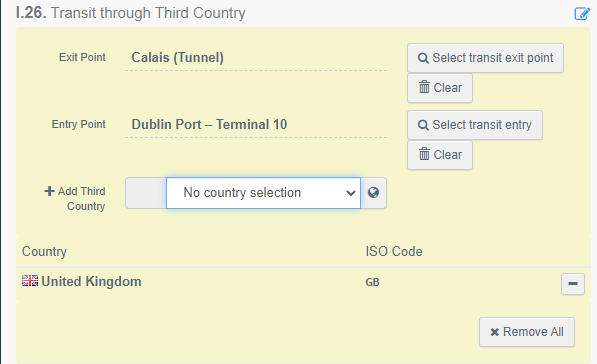
Task: Click the trash Clear button for Entry Point
Action: tap(440, 155)
